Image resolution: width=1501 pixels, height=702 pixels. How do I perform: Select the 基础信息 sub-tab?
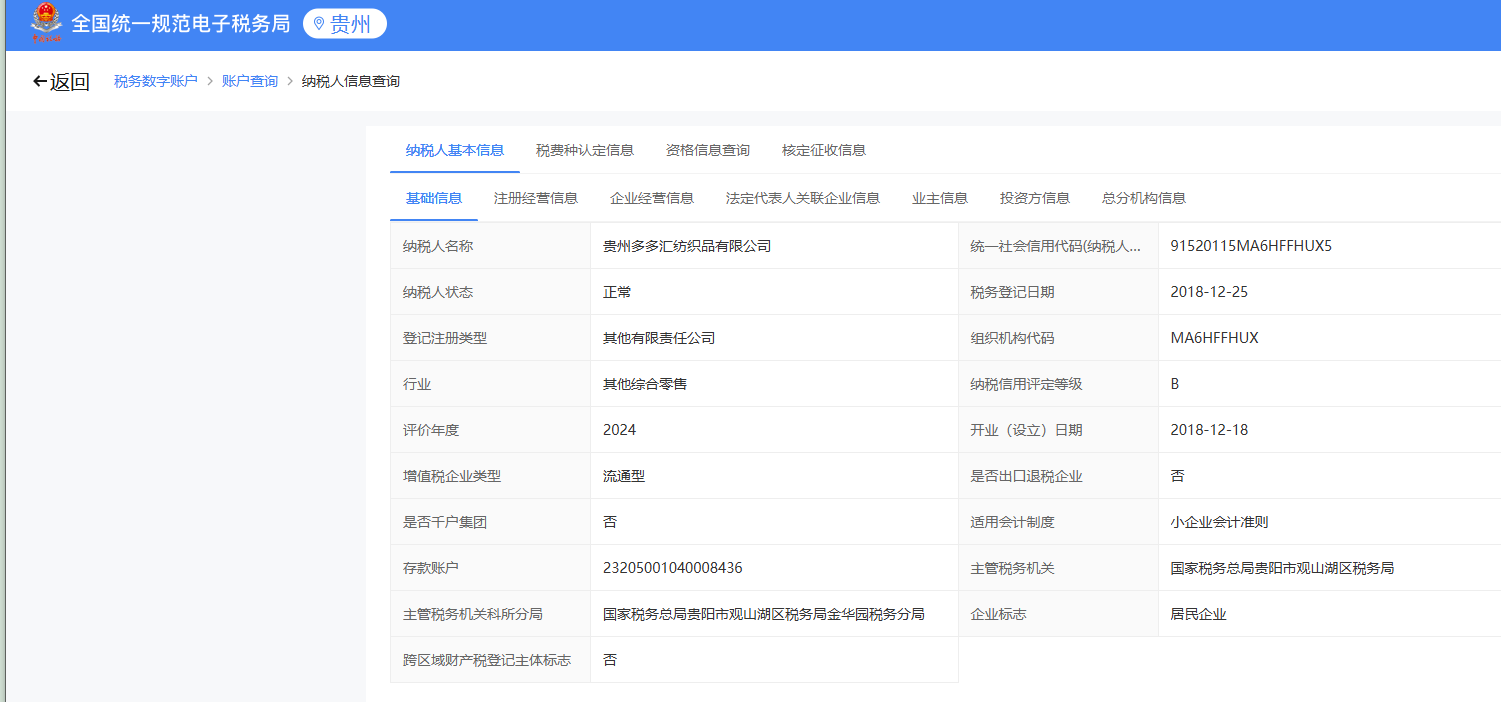(434, 198)
